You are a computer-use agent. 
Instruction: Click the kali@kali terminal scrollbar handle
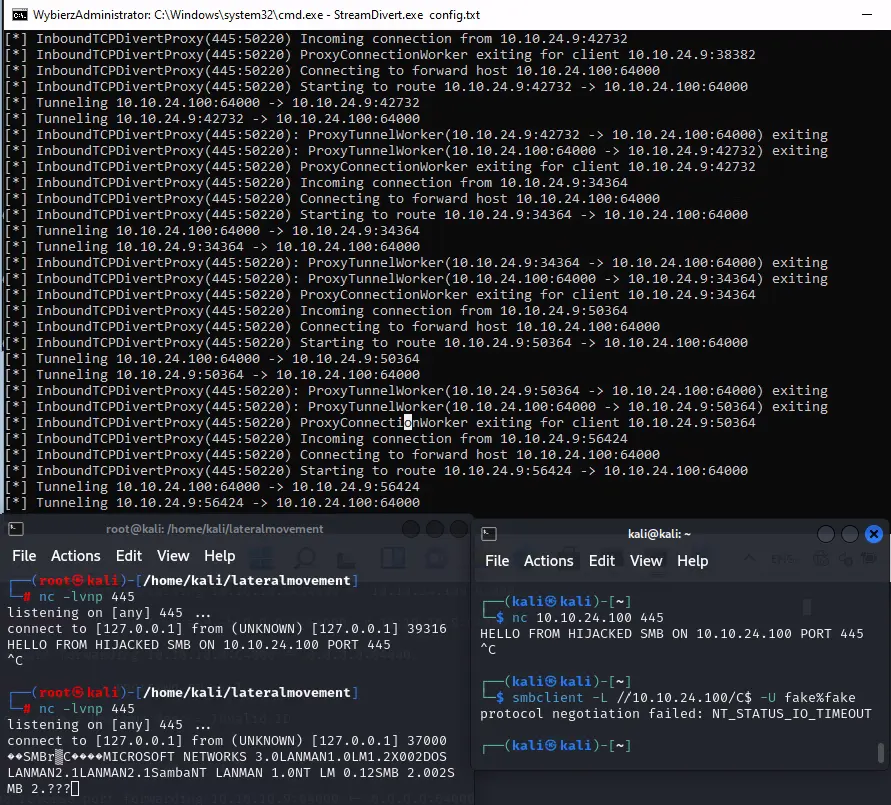(x=880, y=752)
